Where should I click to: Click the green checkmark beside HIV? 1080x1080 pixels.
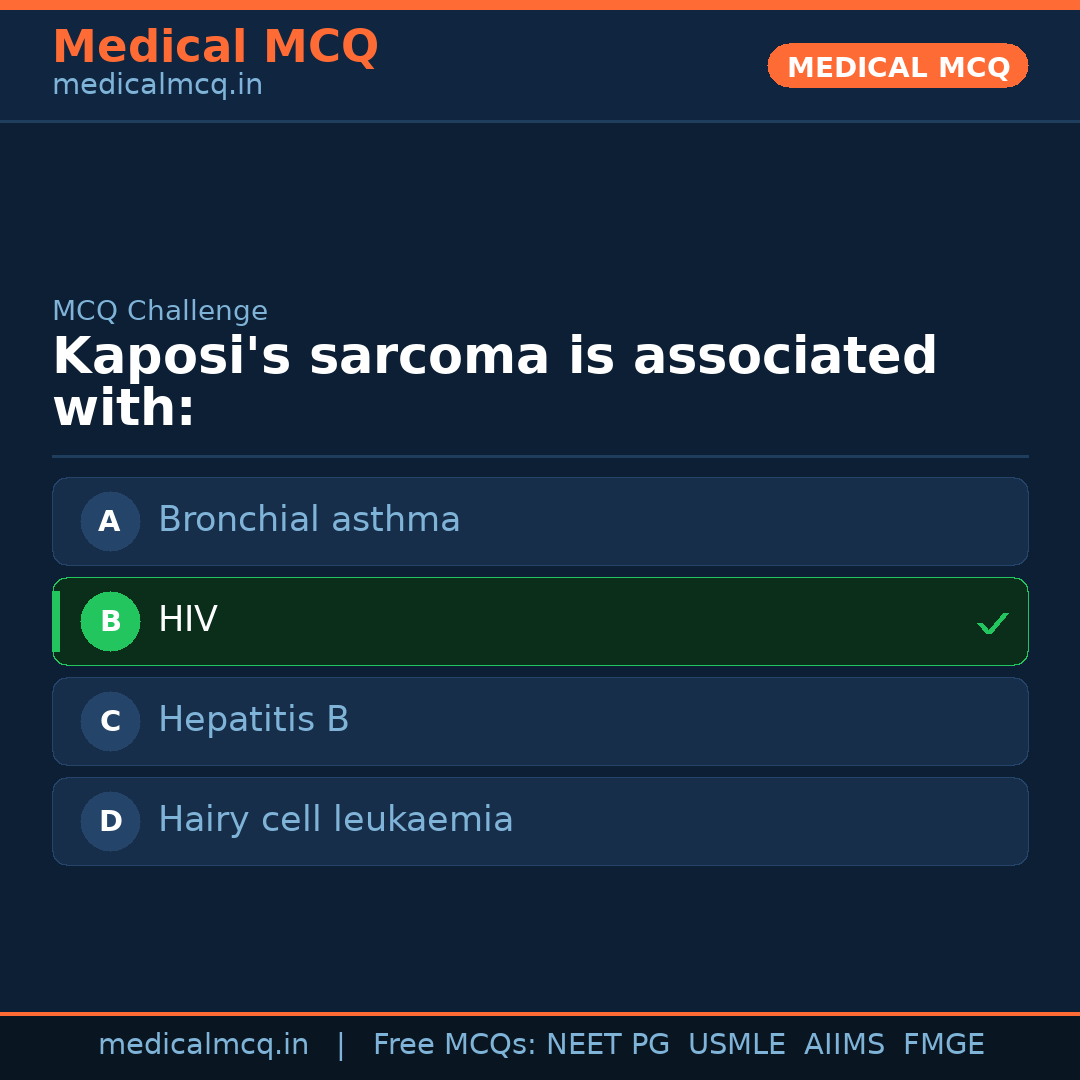point(992,623)
